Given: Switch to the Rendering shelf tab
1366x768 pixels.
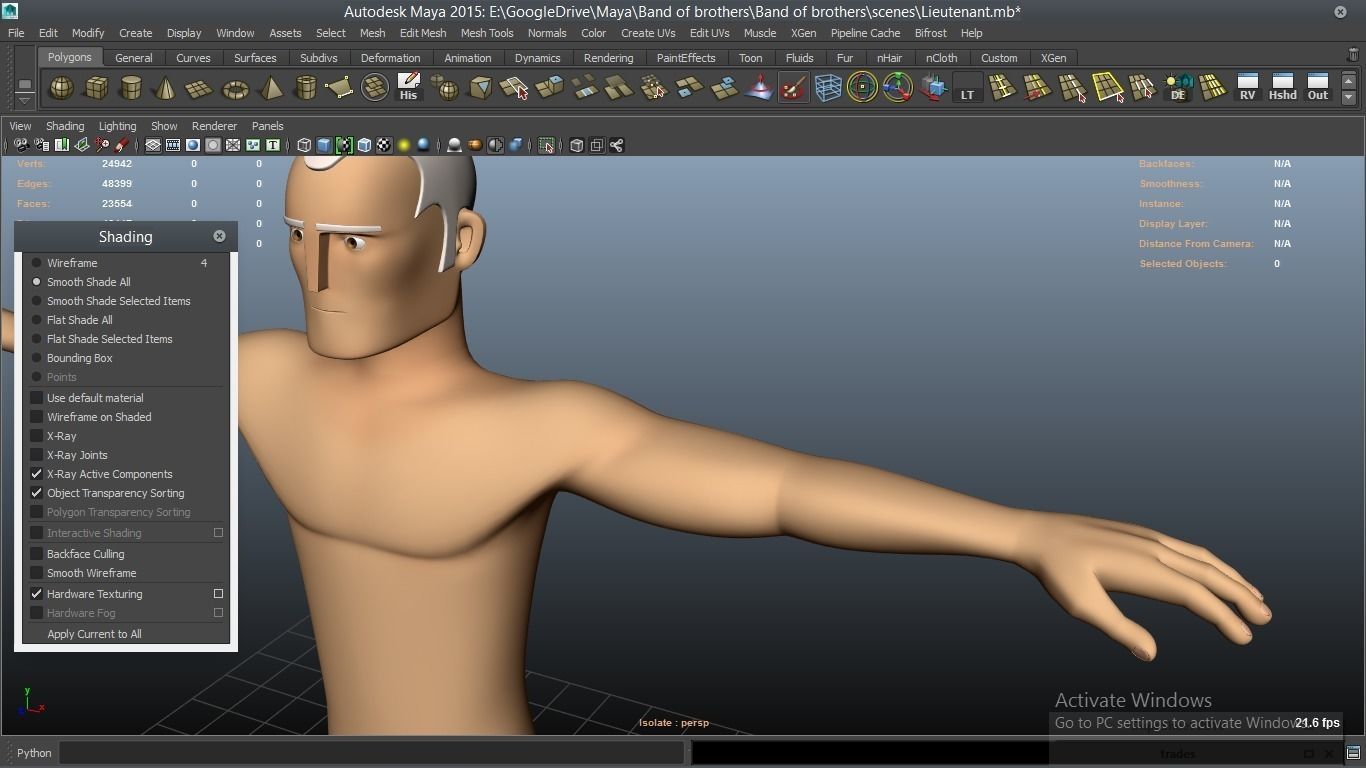Looking at the screenshot, I should (608, 58).
